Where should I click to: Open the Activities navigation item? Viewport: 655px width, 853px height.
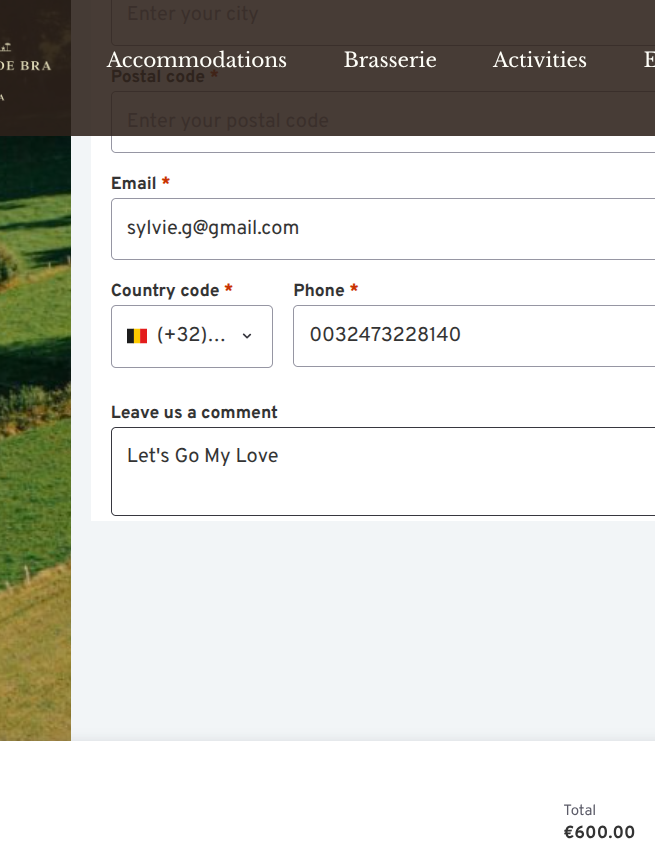(540, 60)
